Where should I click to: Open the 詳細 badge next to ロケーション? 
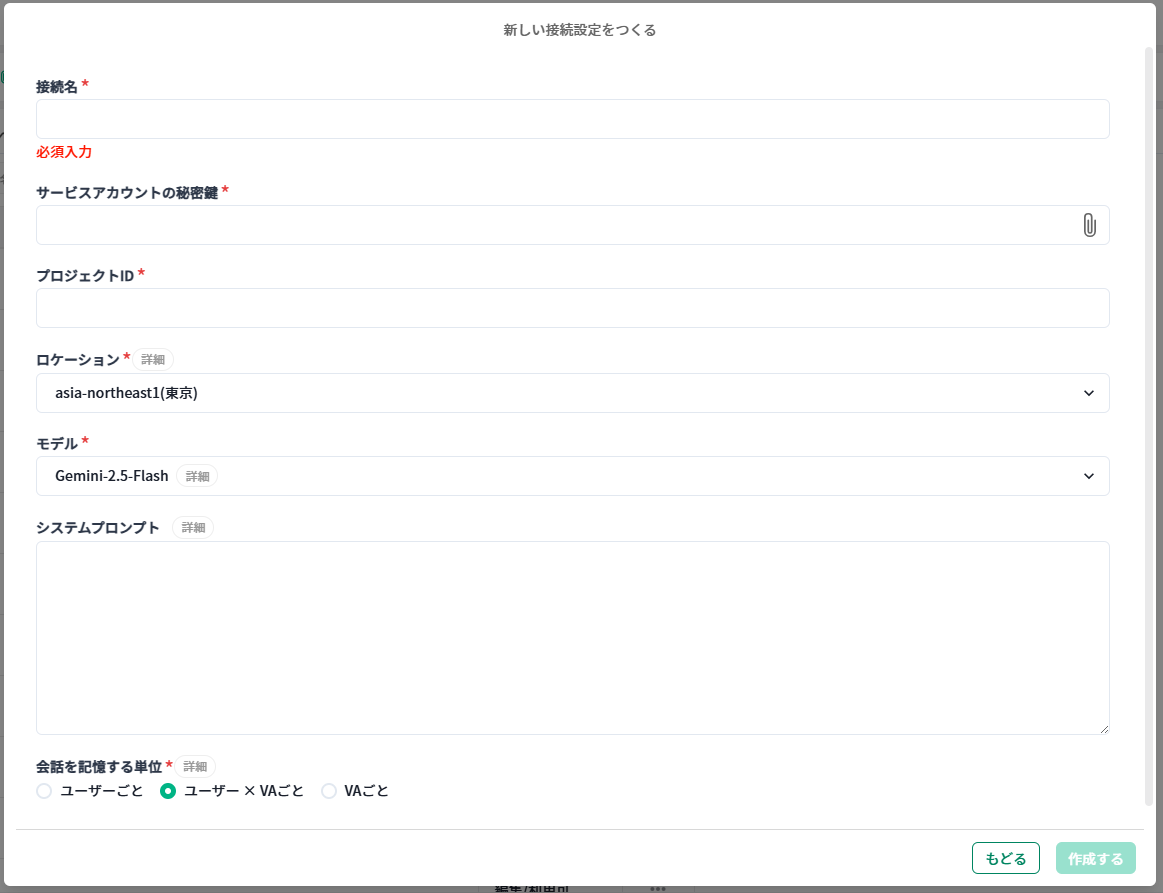153,359
